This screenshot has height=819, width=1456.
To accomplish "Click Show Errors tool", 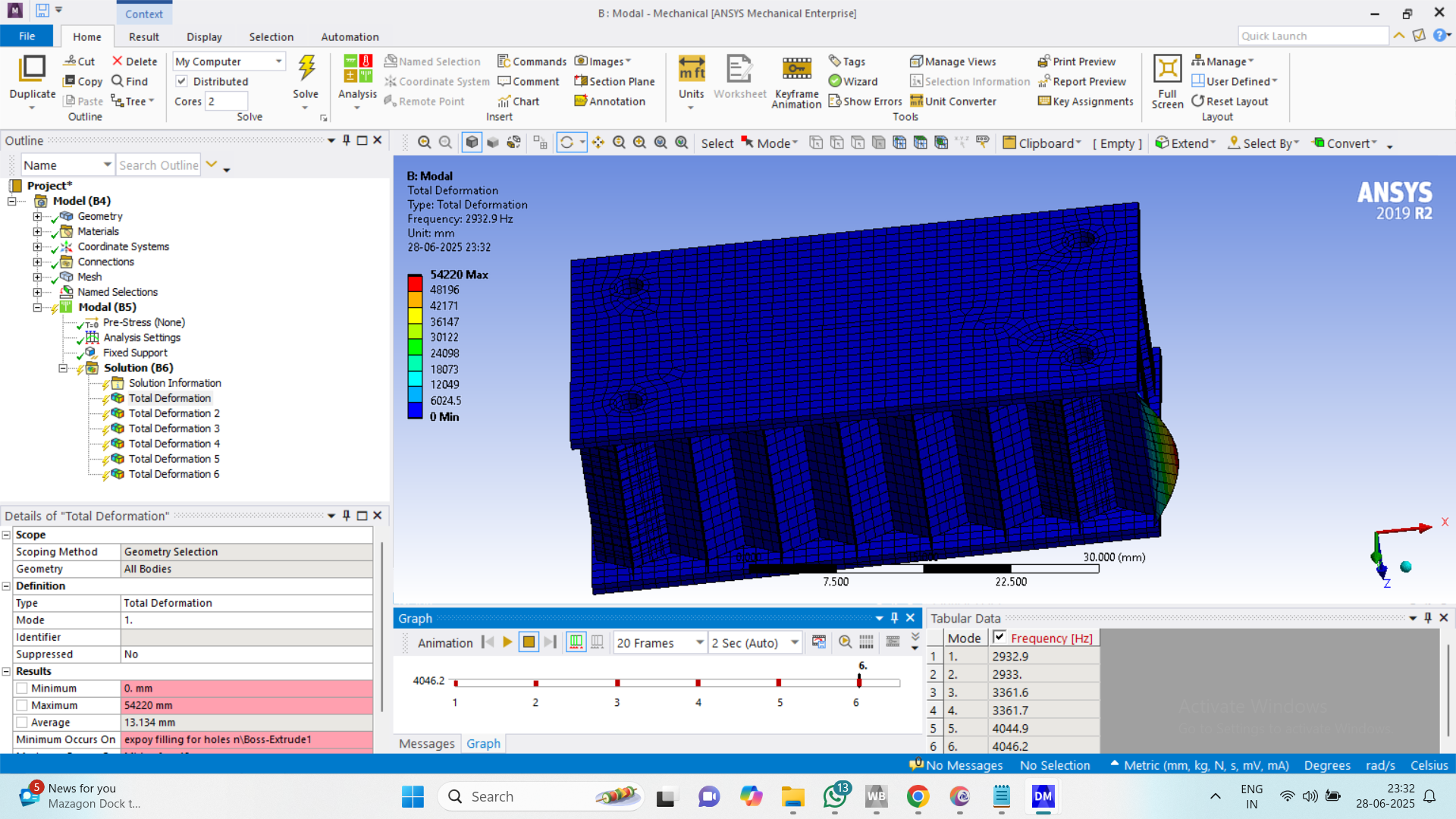I will point(865,101).
